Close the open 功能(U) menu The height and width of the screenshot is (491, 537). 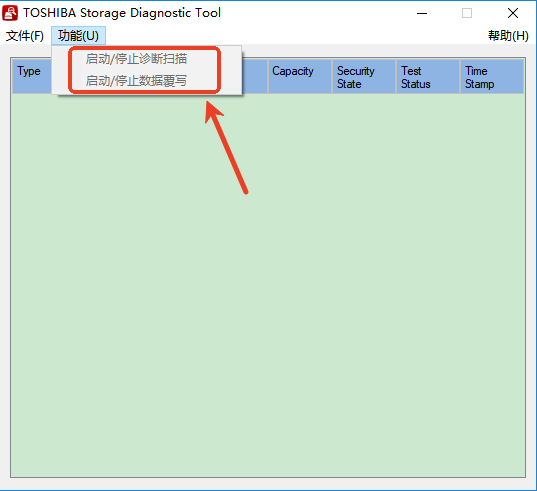(x=78, y=36)
